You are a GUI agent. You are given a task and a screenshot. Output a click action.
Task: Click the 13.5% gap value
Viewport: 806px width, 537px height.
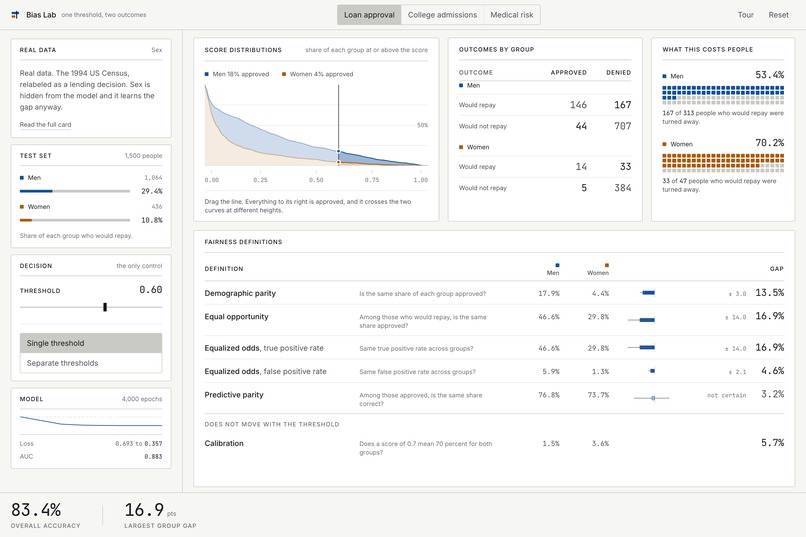pos(770,292)
